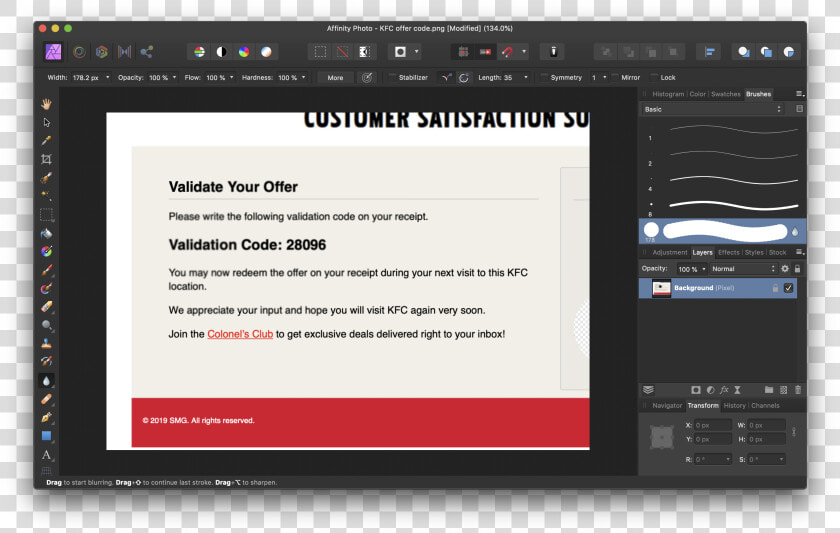Toggle the Background layer lock icon
This screenshot has height=533, width=840.
click(x=775, y=288)
